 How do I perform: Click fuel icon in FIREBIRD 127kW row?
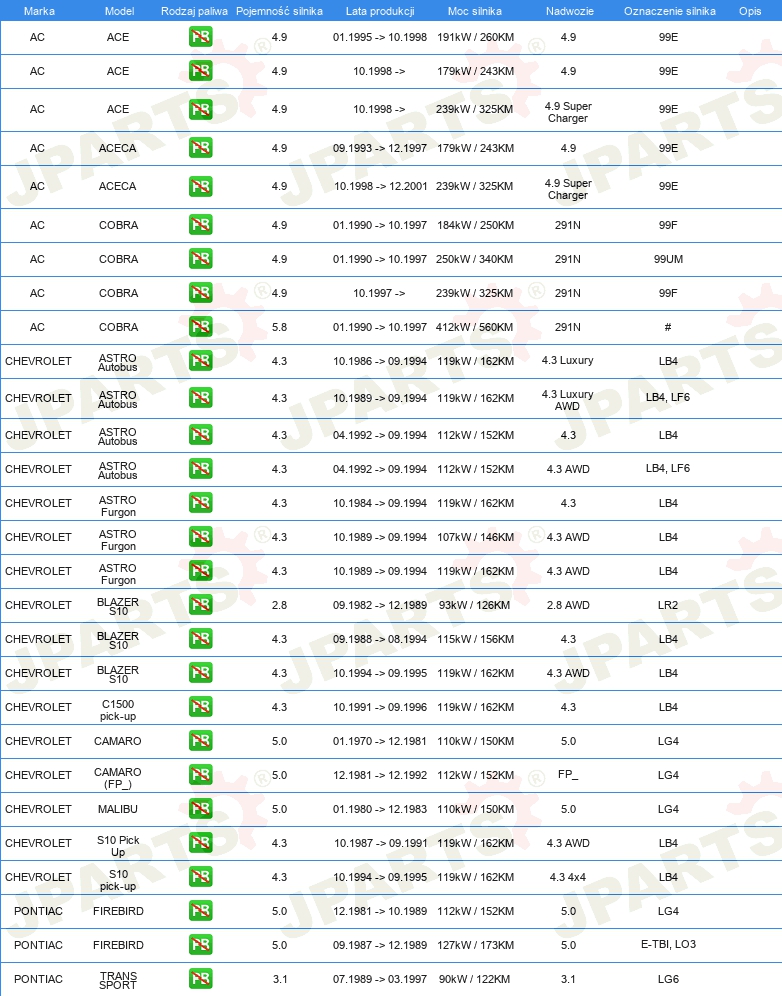click(x=200, y=945)
